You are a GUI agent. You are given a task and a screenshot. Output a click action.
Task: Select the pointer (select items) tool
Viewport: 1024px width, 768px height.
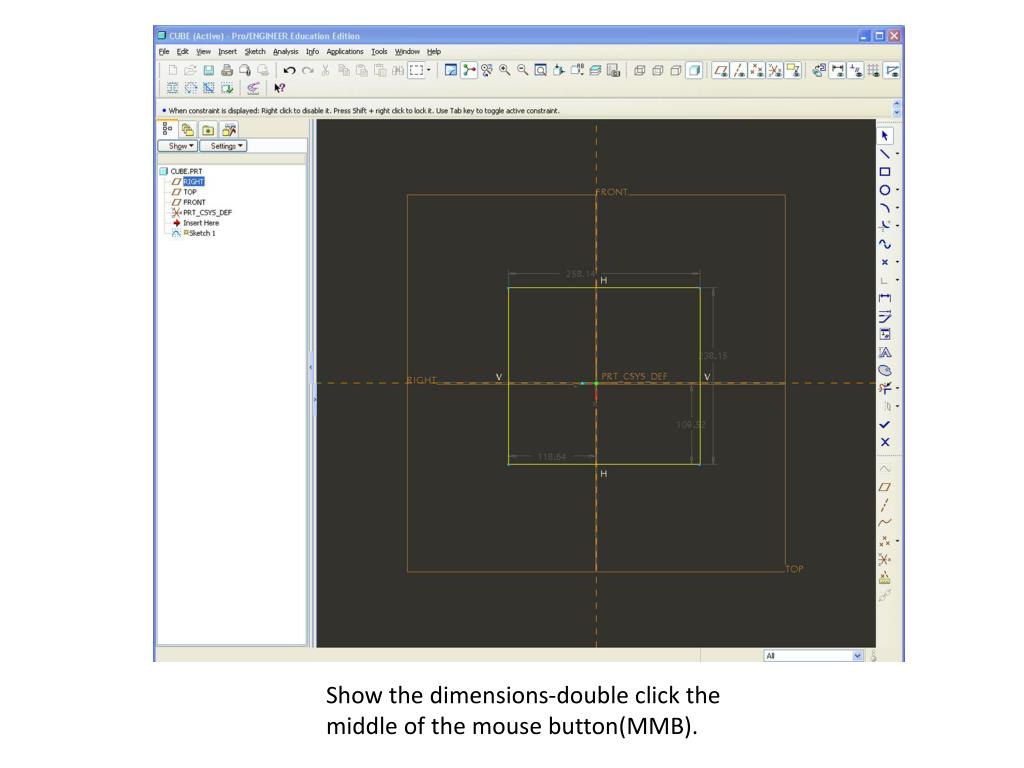coord(885,136)
